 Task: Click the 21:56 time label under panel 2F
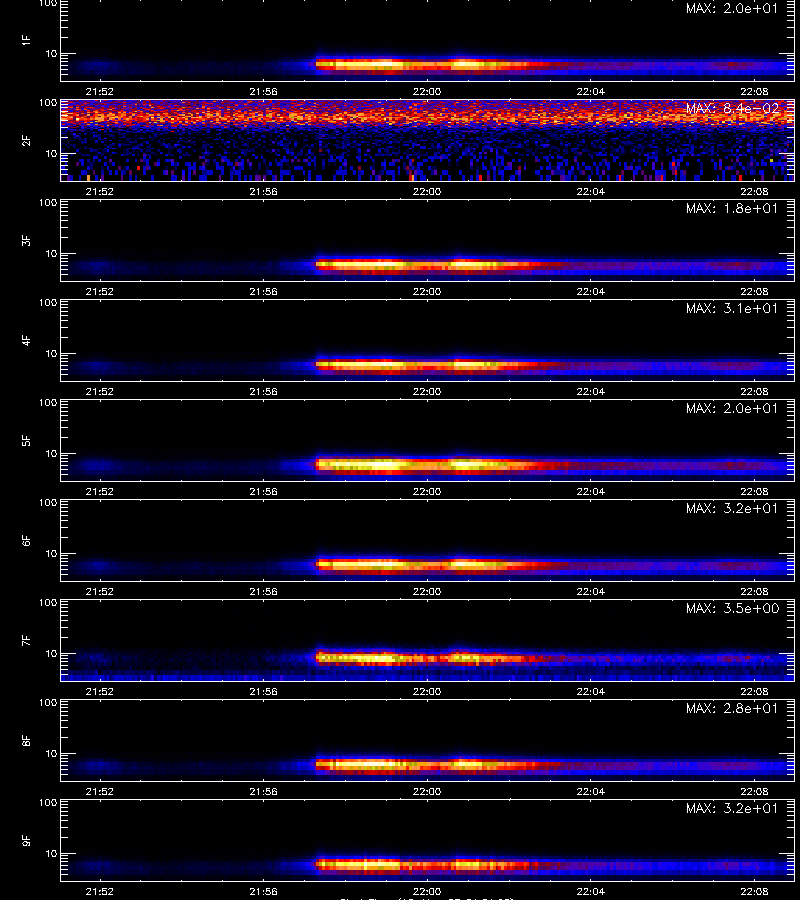(263, 192)
